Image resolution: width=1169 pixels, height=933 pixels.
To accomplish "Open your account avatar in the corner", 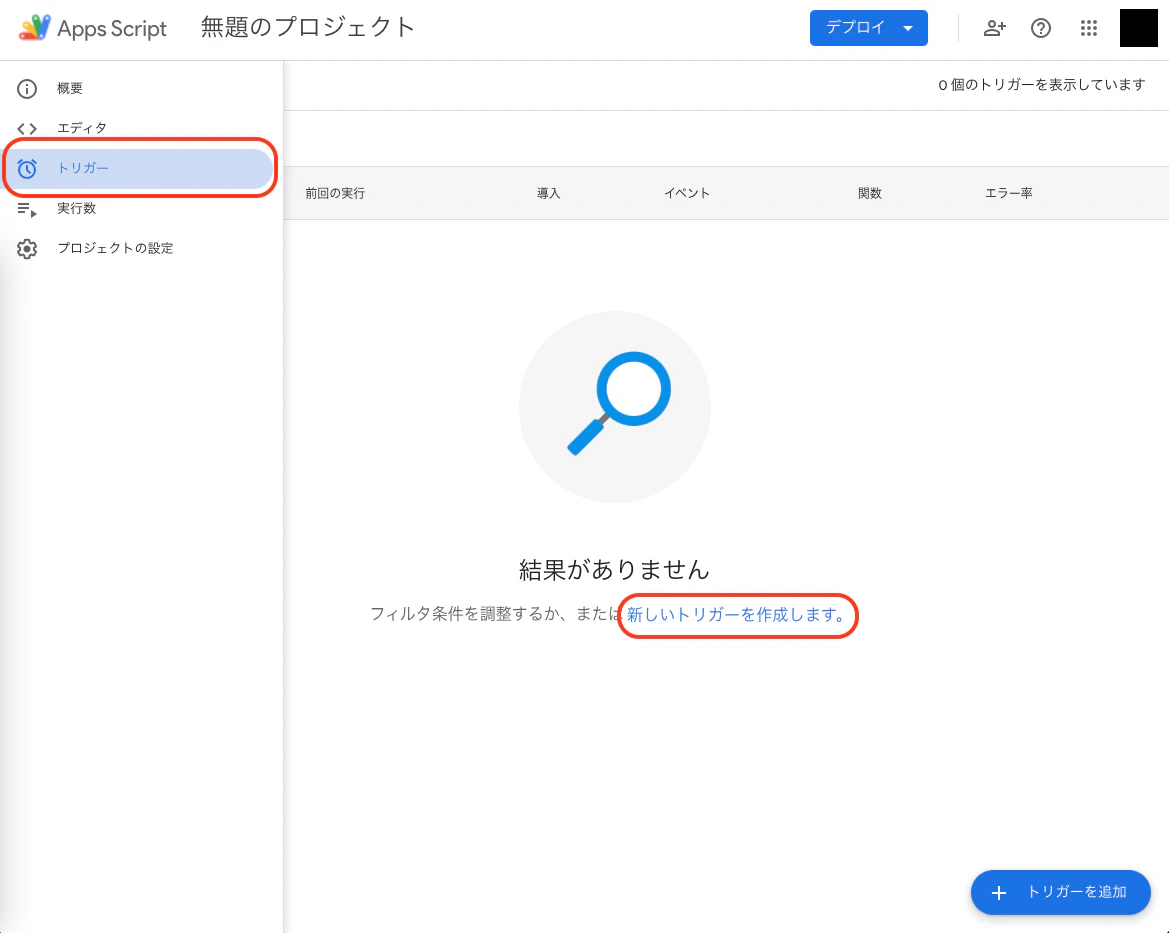I will pyautogui.click(x=1139, y=28).
